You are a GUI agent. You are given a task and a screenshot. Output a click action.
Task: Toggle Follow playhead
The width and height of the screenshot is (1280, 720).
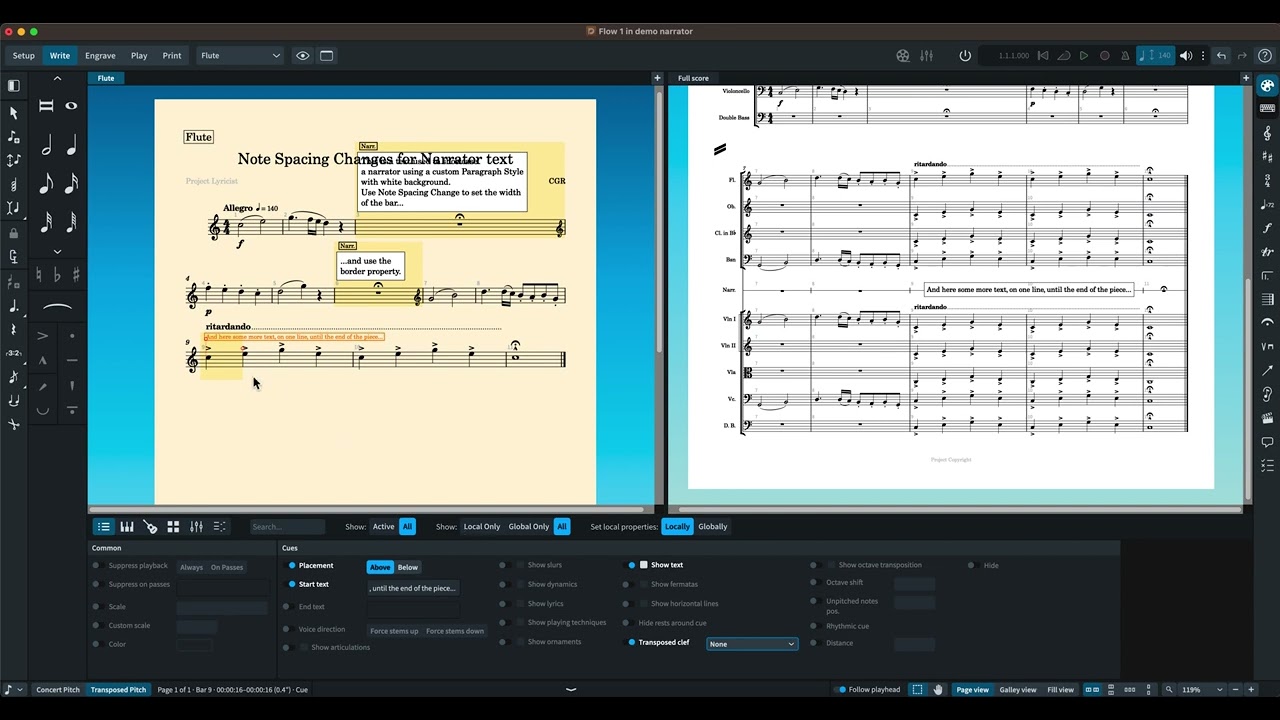tap(842, 690)
